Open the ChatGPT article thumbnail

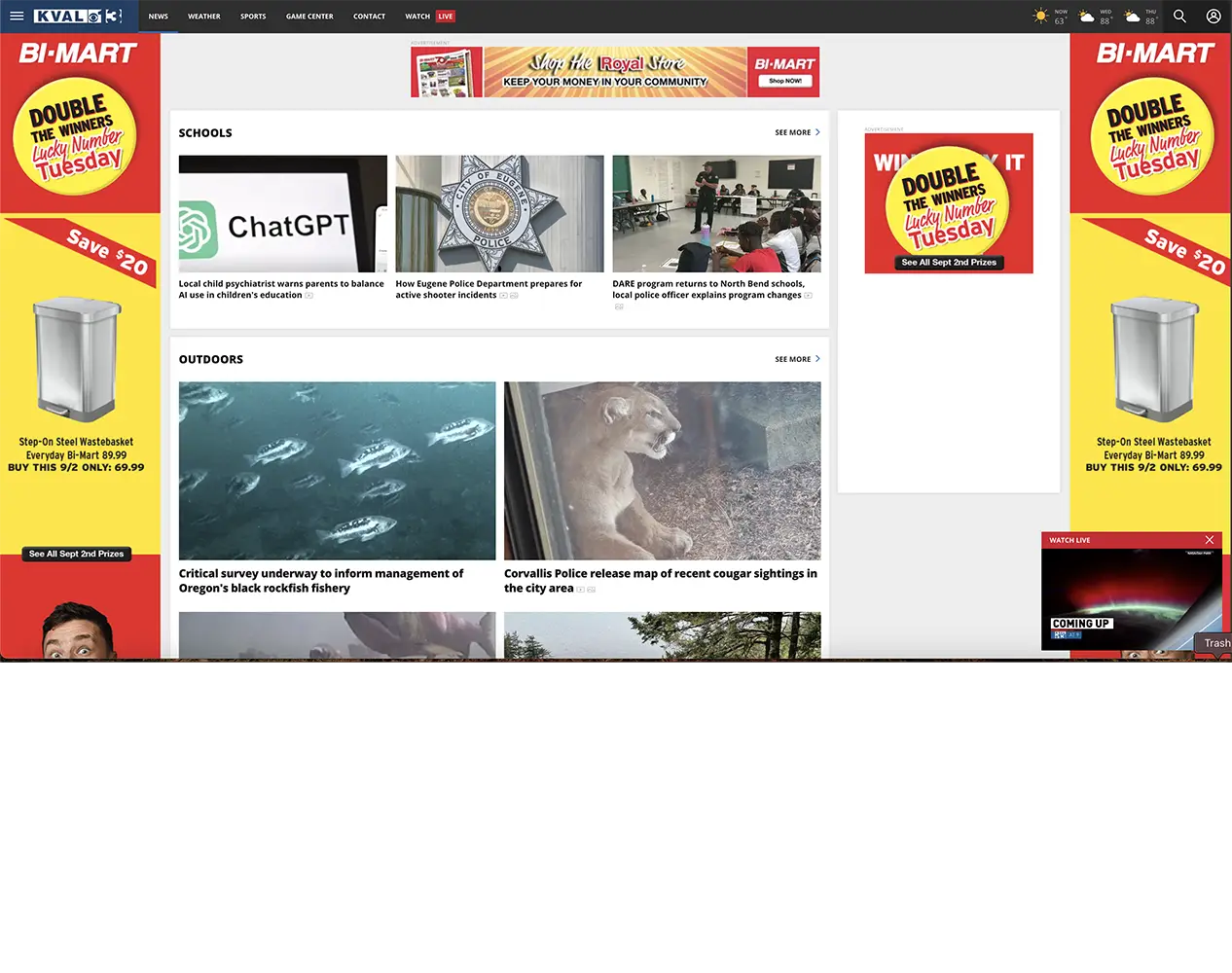(x=283, y=214)
